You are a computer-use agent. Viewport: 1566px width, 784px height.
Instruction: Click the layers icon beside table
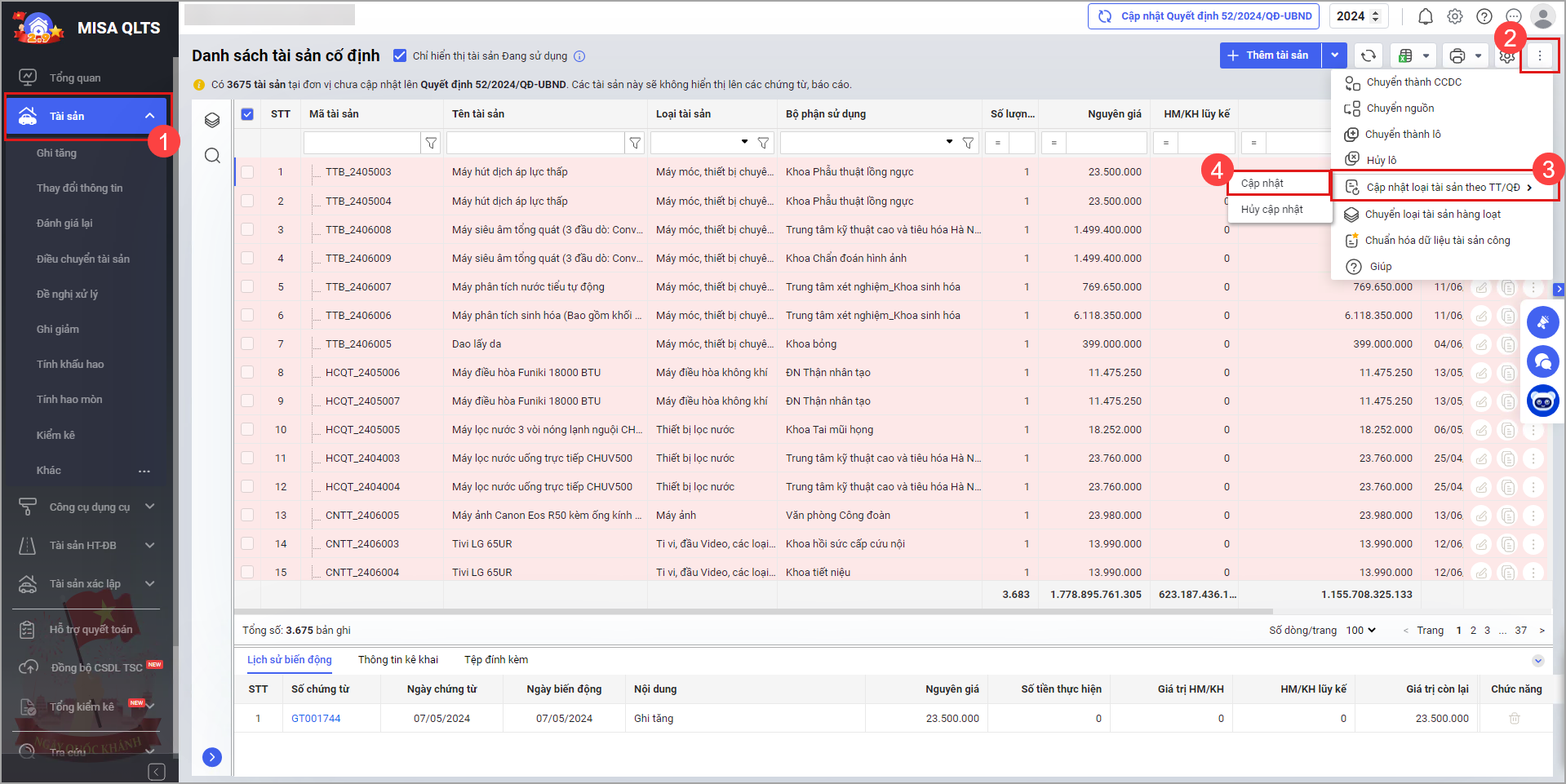[212, 120]
